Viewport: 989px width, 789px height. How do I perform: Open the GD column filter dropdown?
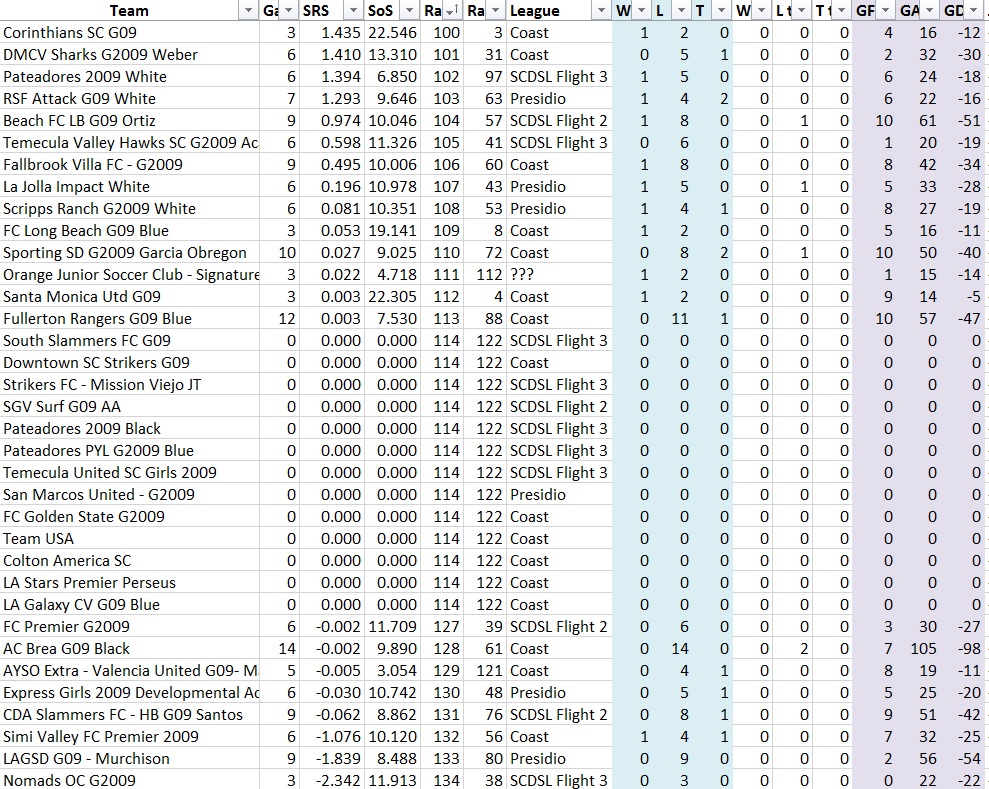974,10
